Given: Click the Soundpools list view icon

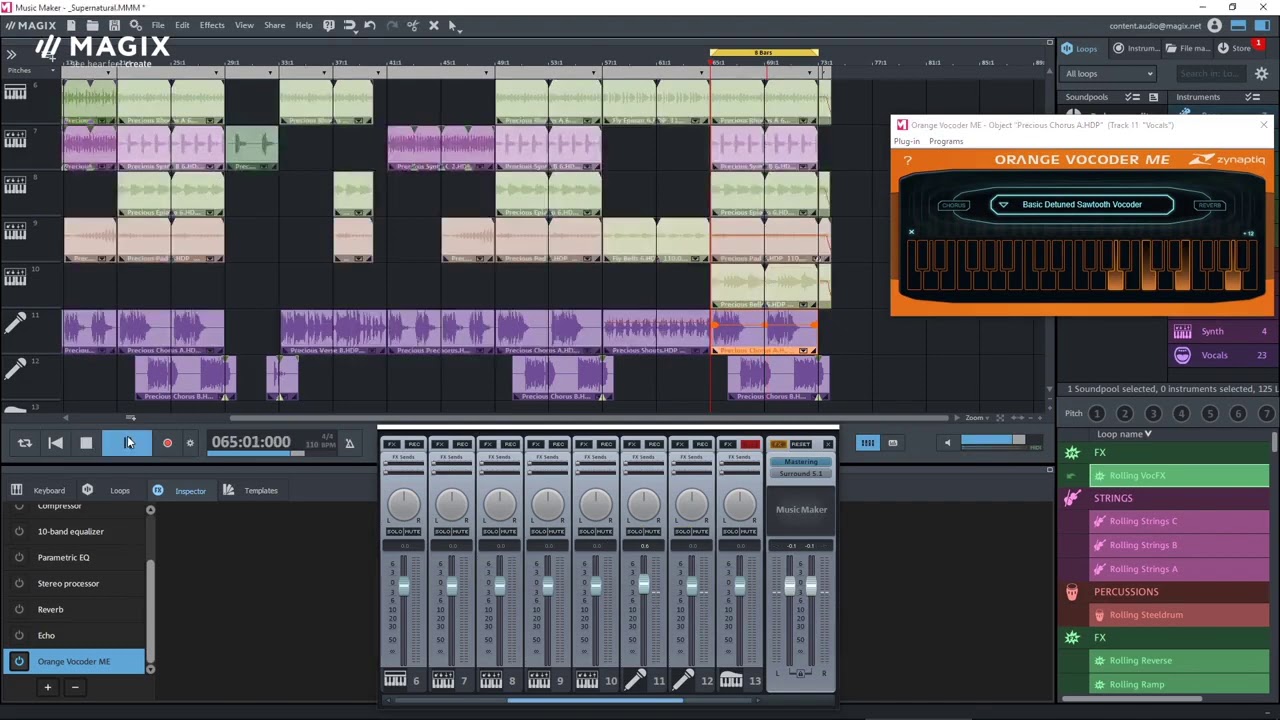Looking at the screenshot, I should pos(1153,97).
